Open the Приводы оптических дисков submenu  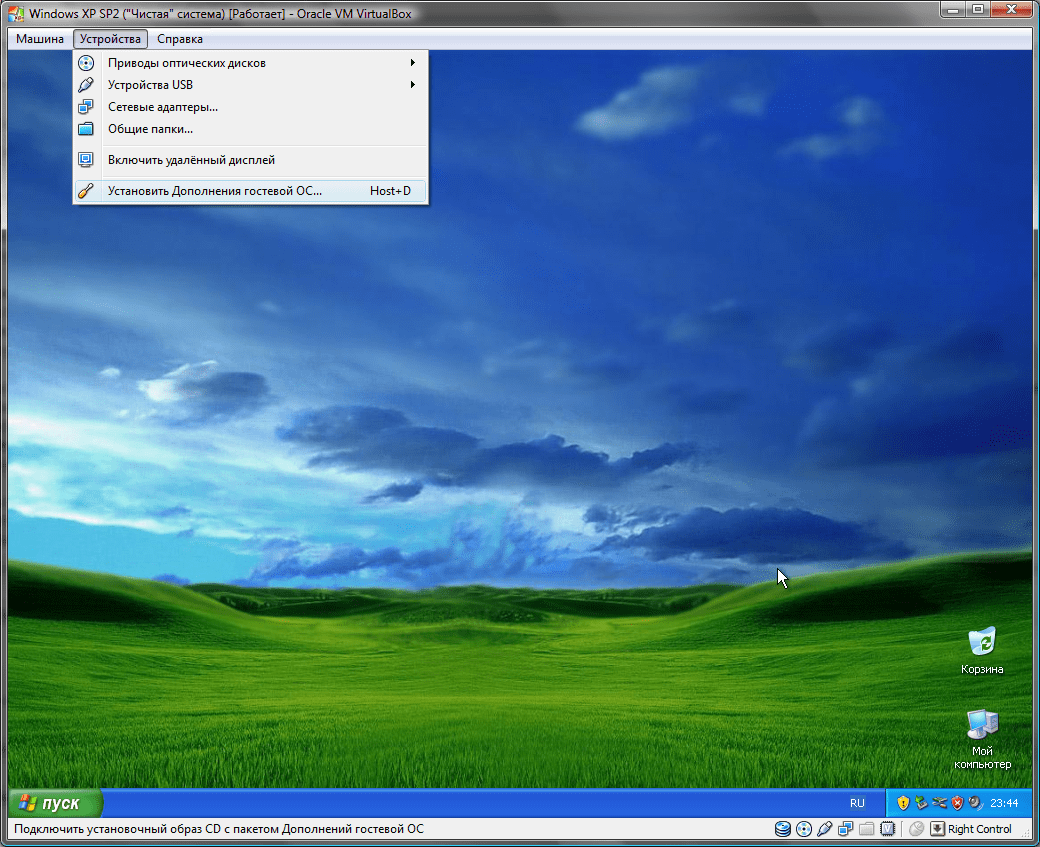pyautogui.click(x=251, y=63)
